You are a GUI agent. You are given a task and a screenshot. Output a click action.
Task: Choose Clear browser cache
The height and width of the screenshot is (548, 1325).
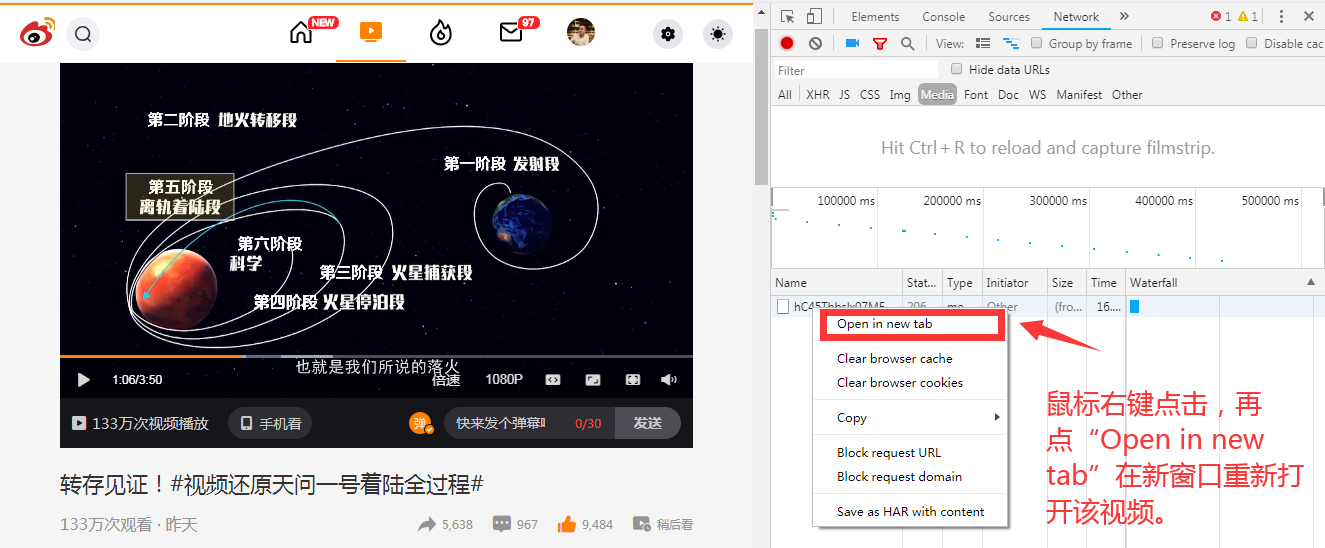(910, 359)
